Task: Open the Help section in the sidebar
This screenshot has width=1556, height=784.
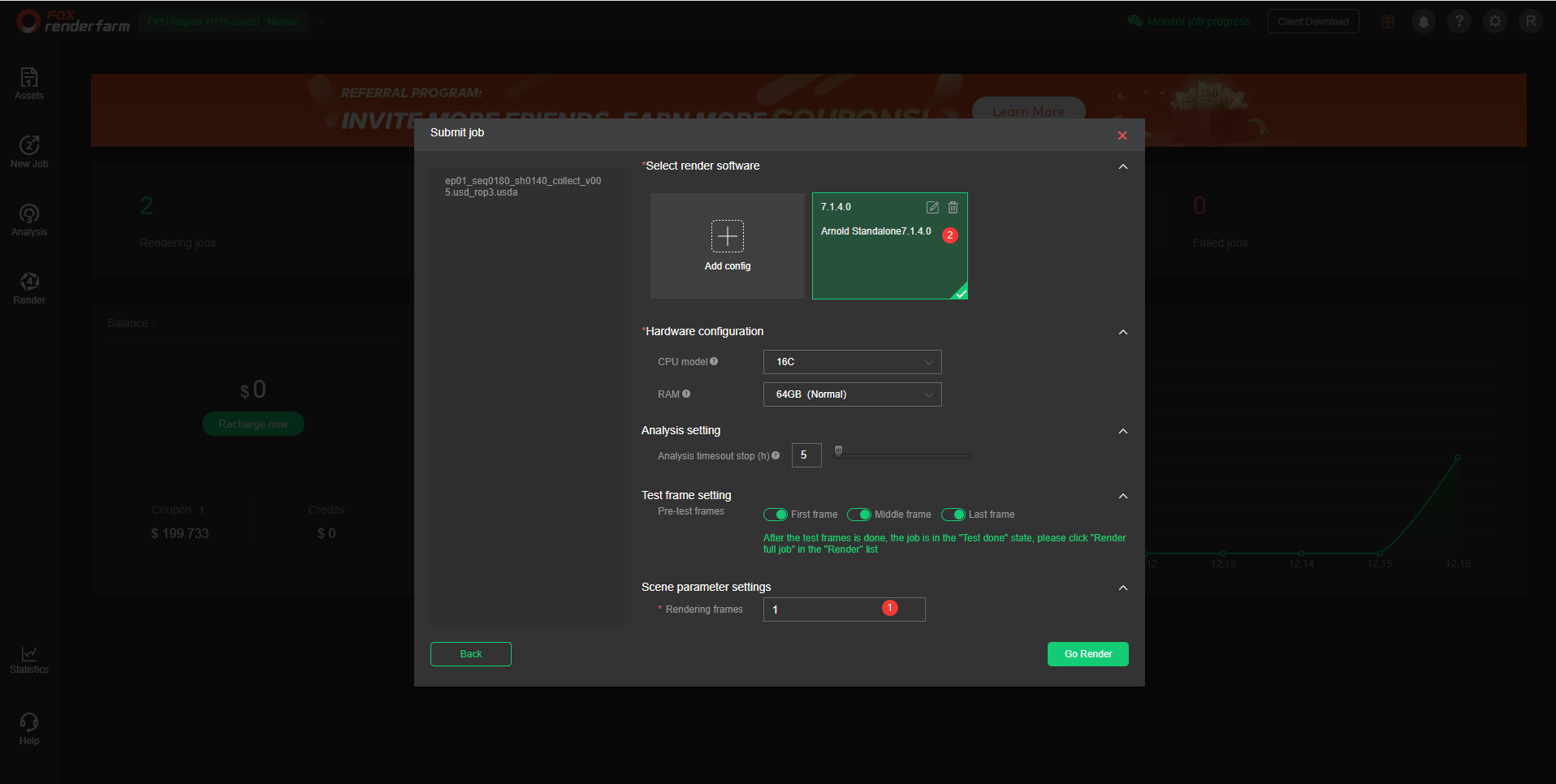Action: click(29, 729)
